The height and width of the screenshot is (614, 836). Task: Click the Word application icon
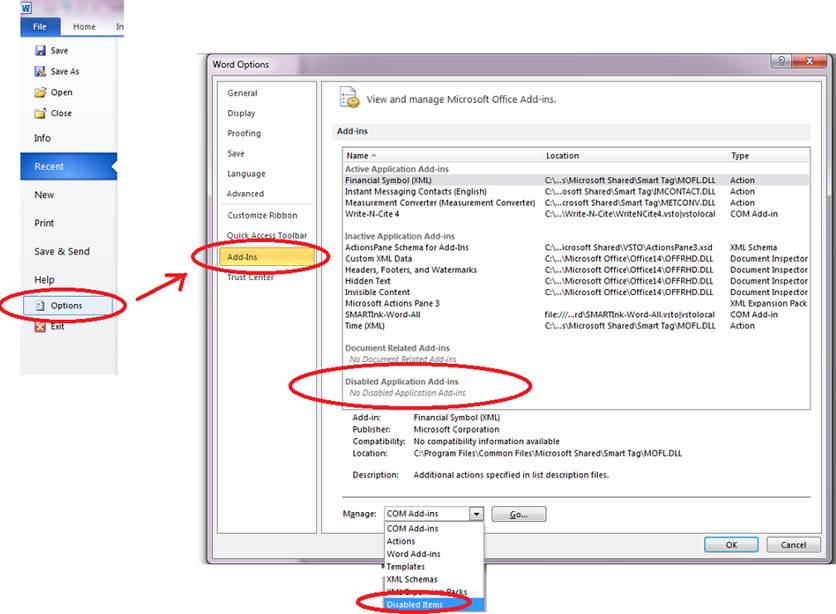(26, 8)
